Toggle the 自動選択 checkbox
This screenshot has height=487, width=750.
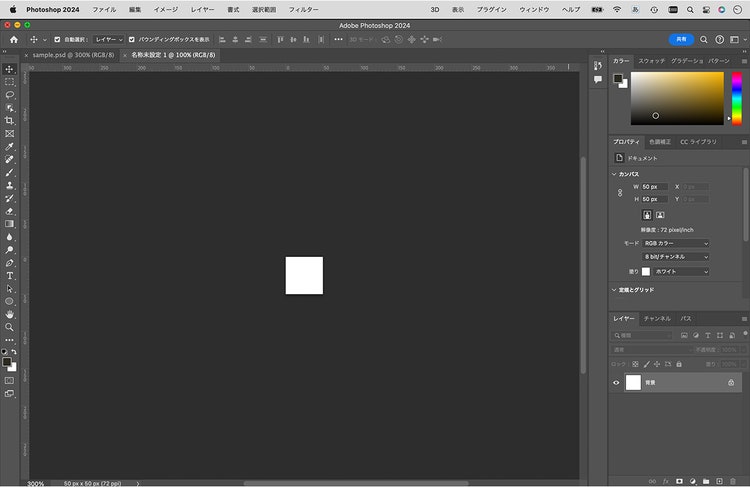pos(57,40)
